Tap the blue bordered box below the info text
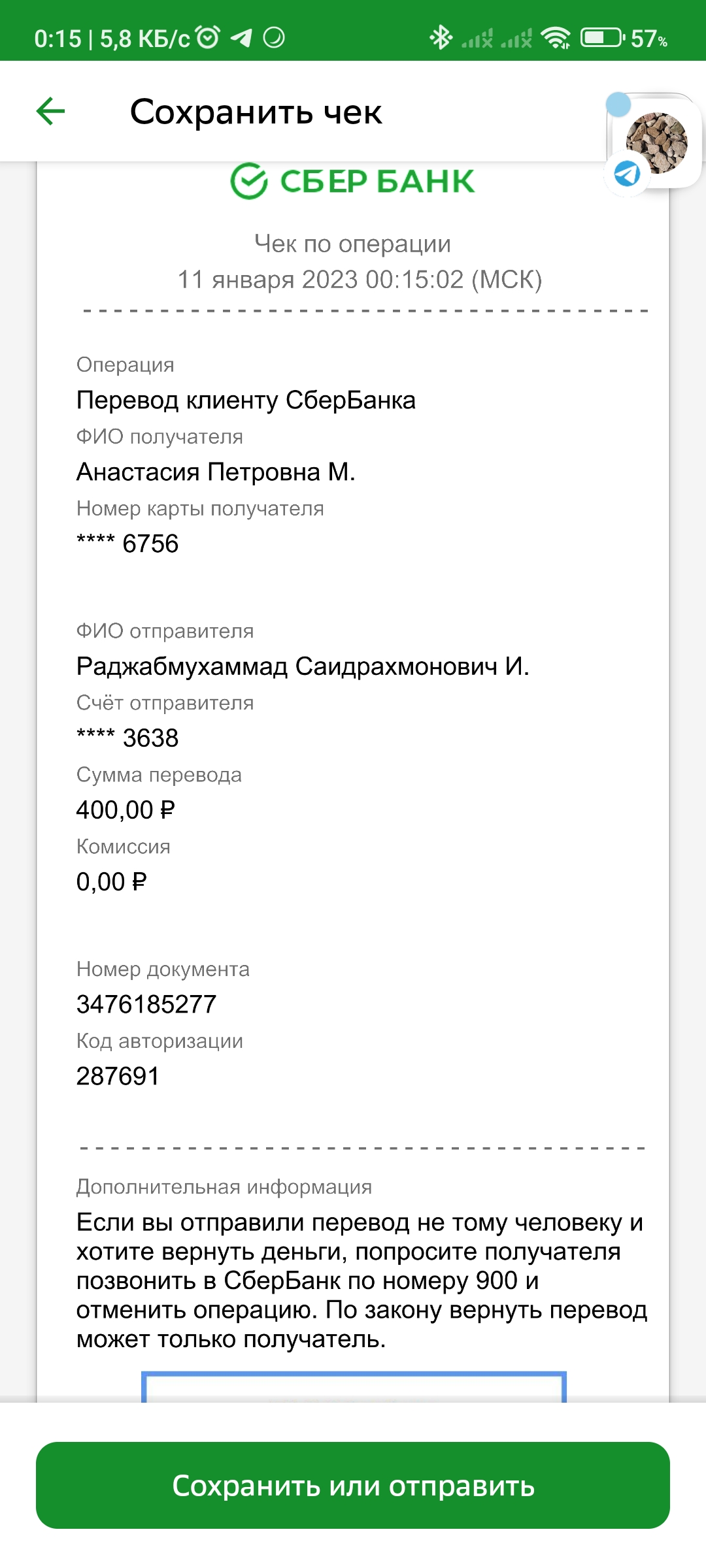This screenshot has height=1568, width=706. click(x=354, y=1386)
